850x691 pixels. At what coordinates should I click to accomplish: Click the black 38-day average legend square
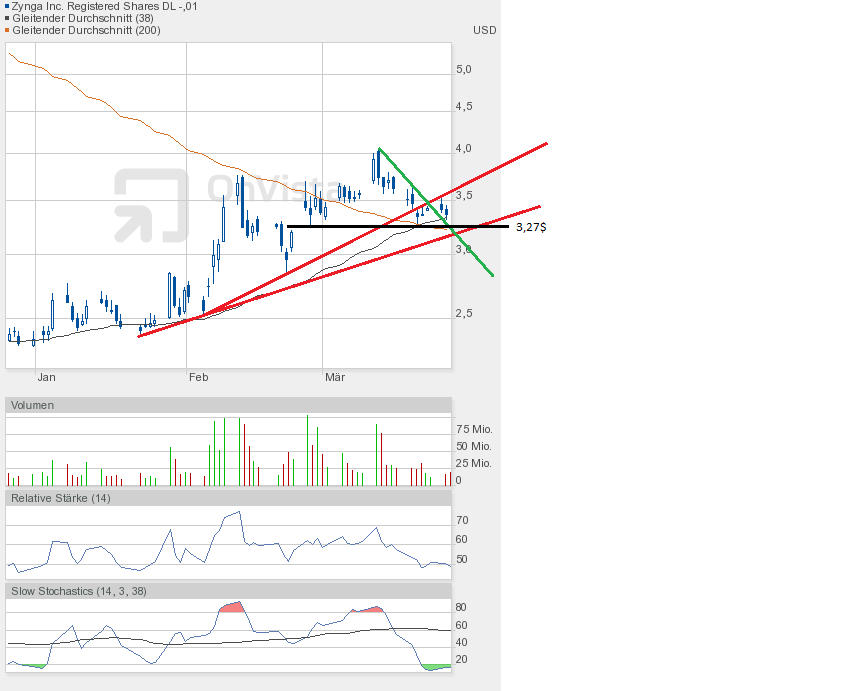coord(7,18)
